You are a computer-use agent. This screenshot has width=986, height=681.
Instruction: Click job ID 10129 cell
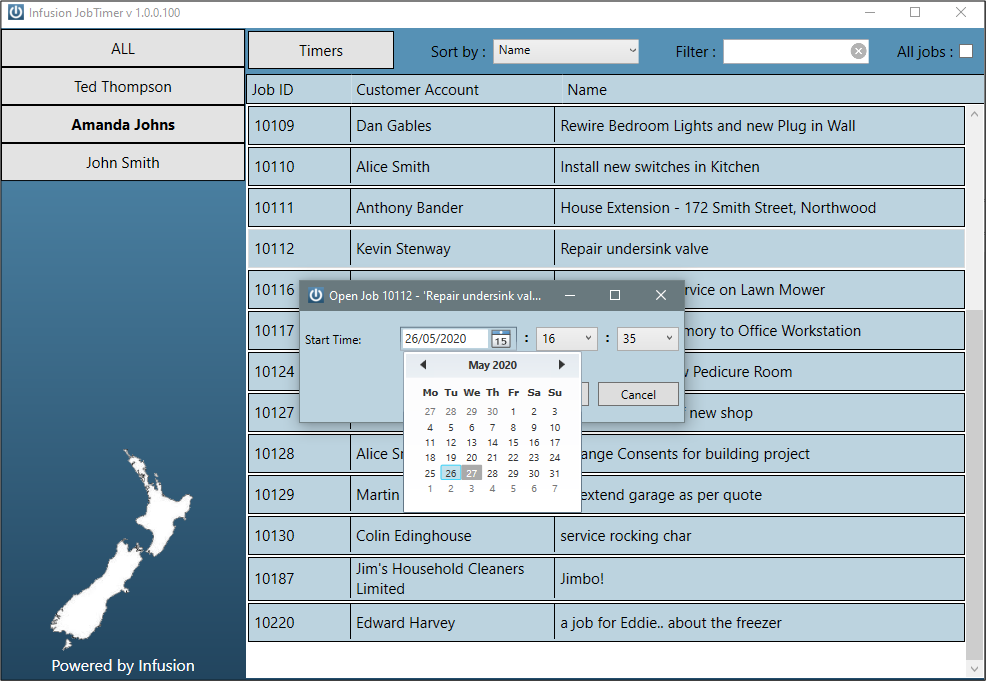299,494
